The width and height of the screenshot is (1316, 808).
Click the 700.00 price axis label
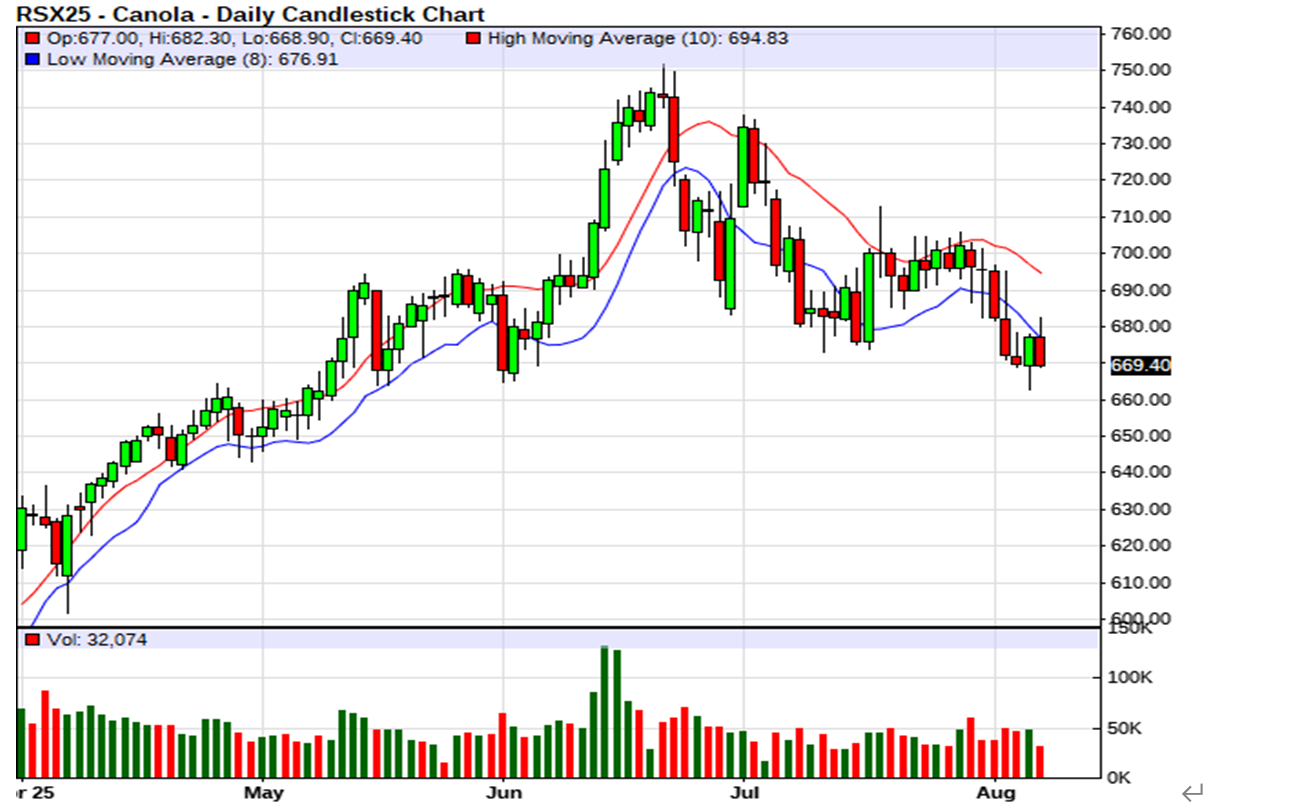point(1141,253)
